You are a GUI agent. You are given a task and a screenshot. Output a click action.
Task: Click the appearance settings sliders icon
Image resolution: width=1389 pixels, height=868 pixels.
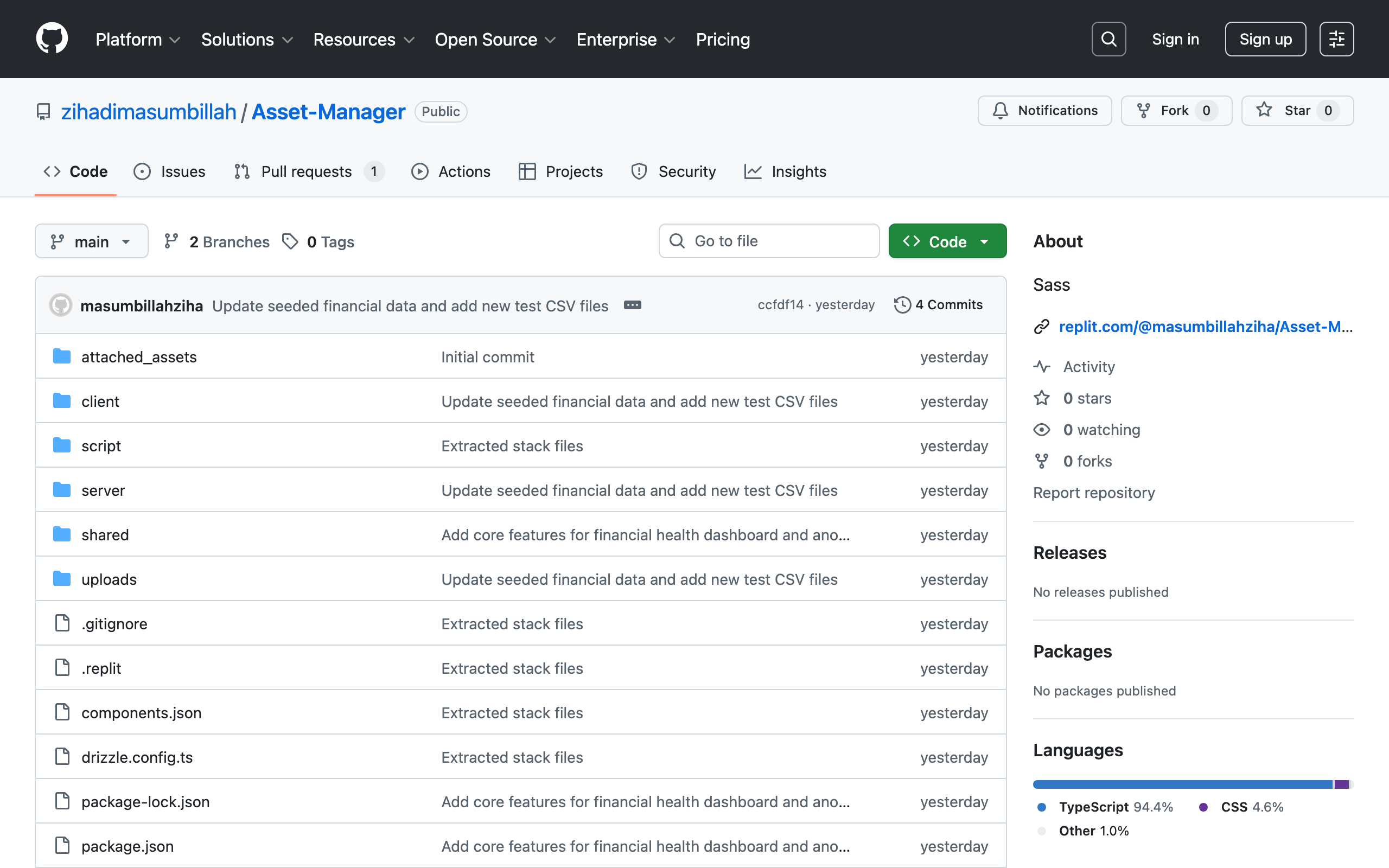(1336, 39)
